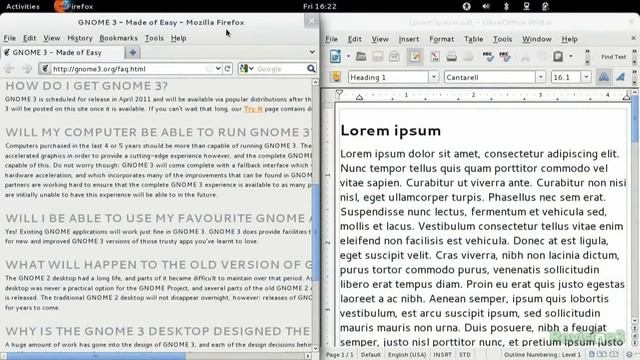The height and width of the screenshot is (360, 640).
Task: Click the Find Text search field
Action: tap(613, 57)
